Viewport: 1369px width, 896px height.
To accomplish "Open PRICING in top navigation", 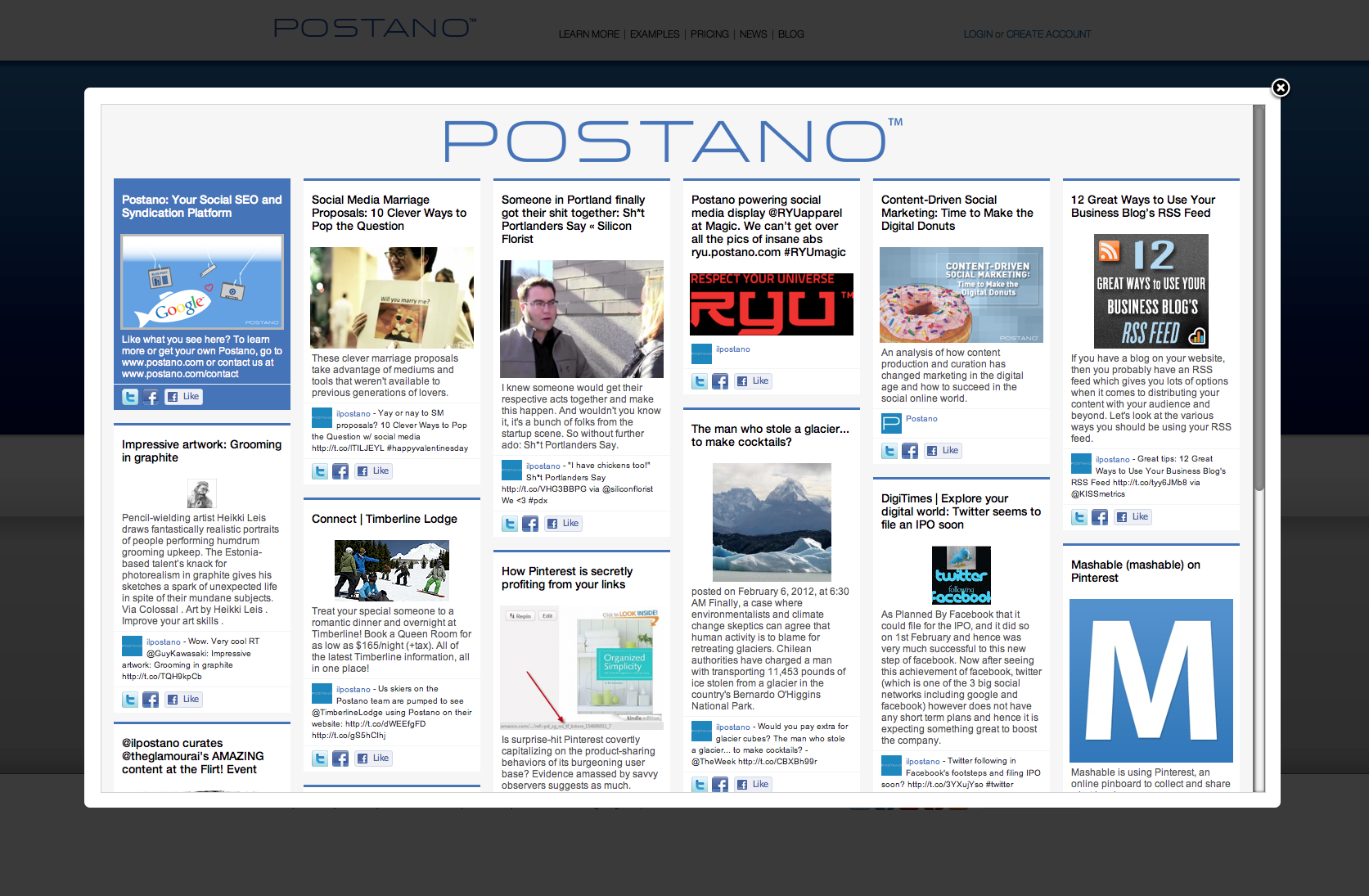I will 709,34.
